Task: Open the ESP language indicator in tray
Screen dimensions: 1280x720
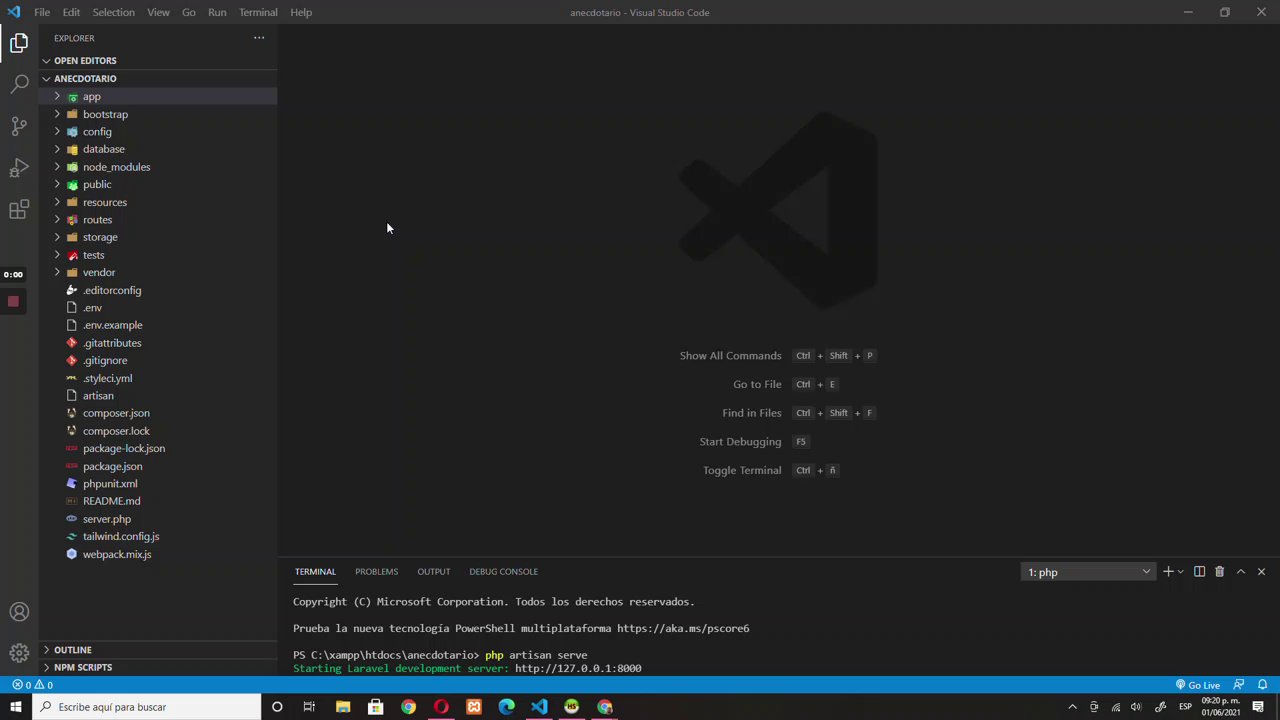Action: pos(1185,707)
